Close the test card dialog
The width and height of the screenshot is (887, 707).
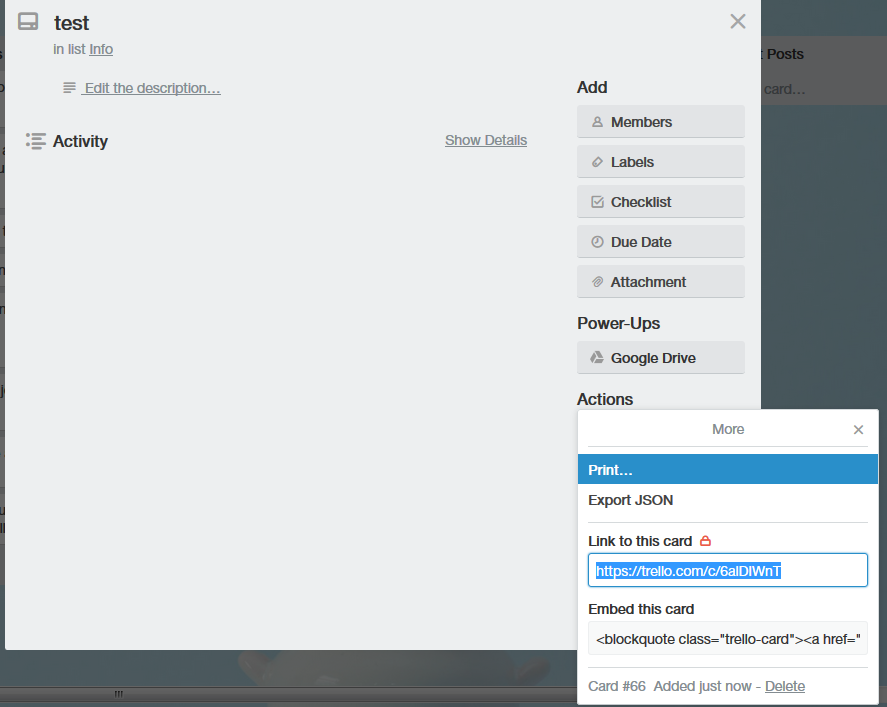[x=738, y=21]
